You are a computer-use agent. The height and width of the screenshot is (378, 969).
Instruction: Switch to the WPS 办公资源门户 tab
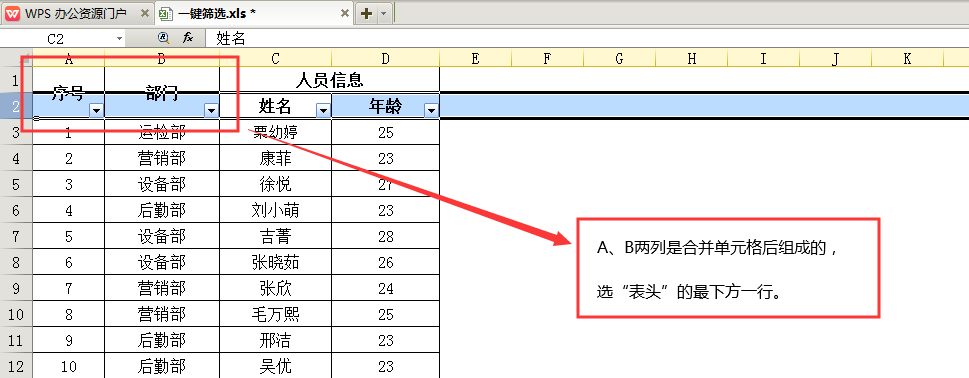(x=76, y=13)
